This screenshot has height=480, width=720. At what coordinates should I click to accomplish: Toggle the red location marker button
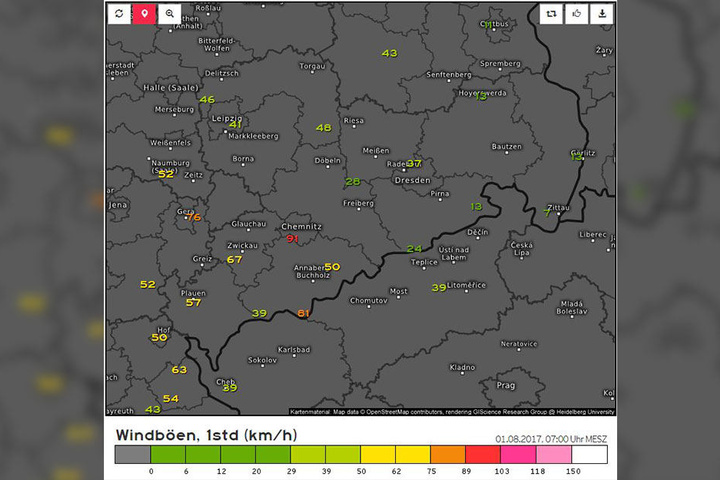(x=144, y=14)
